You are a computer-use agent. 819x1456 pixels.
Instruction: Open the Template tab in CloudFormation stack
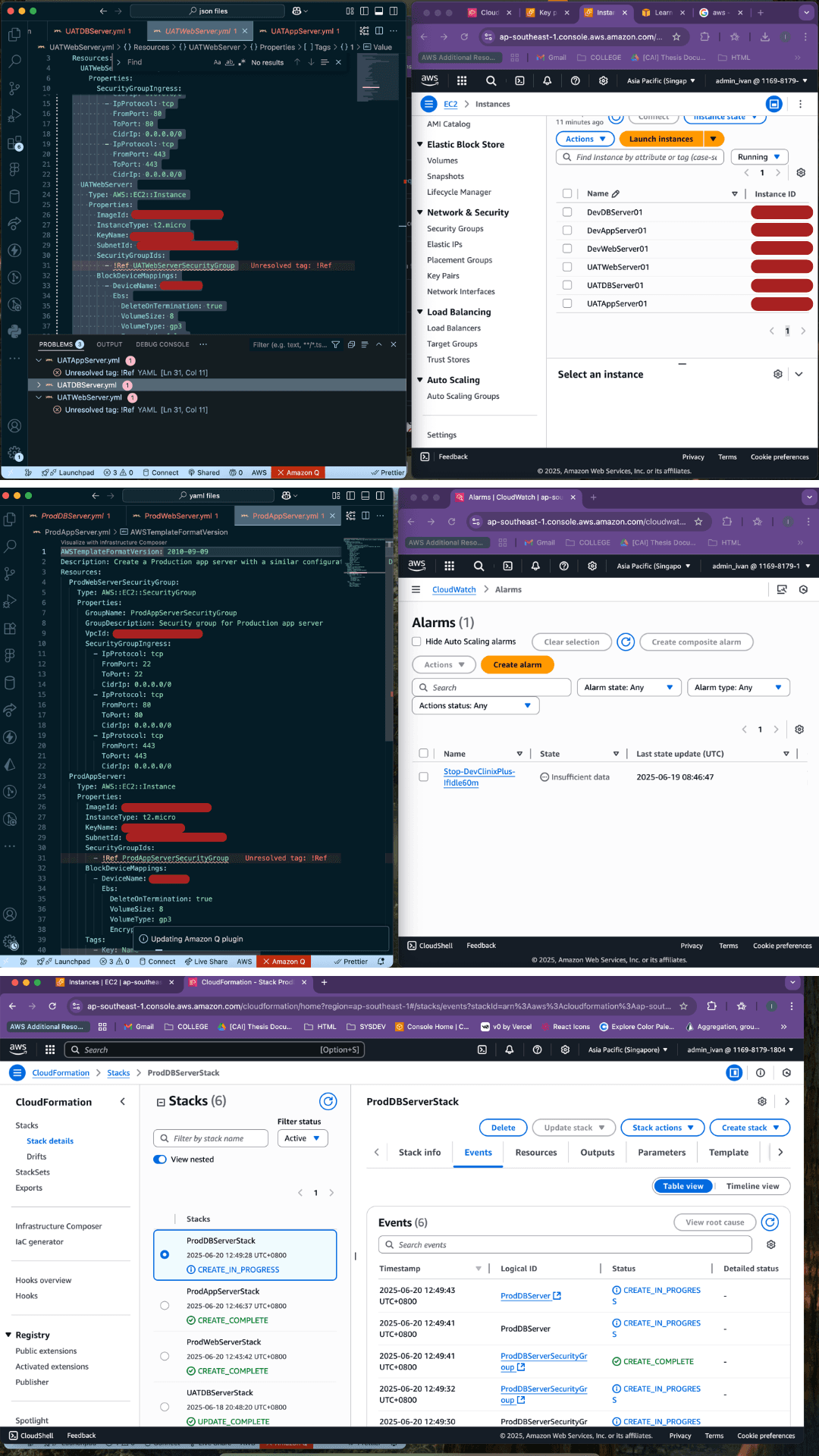pyautogui.click(x=729, y=1153)
